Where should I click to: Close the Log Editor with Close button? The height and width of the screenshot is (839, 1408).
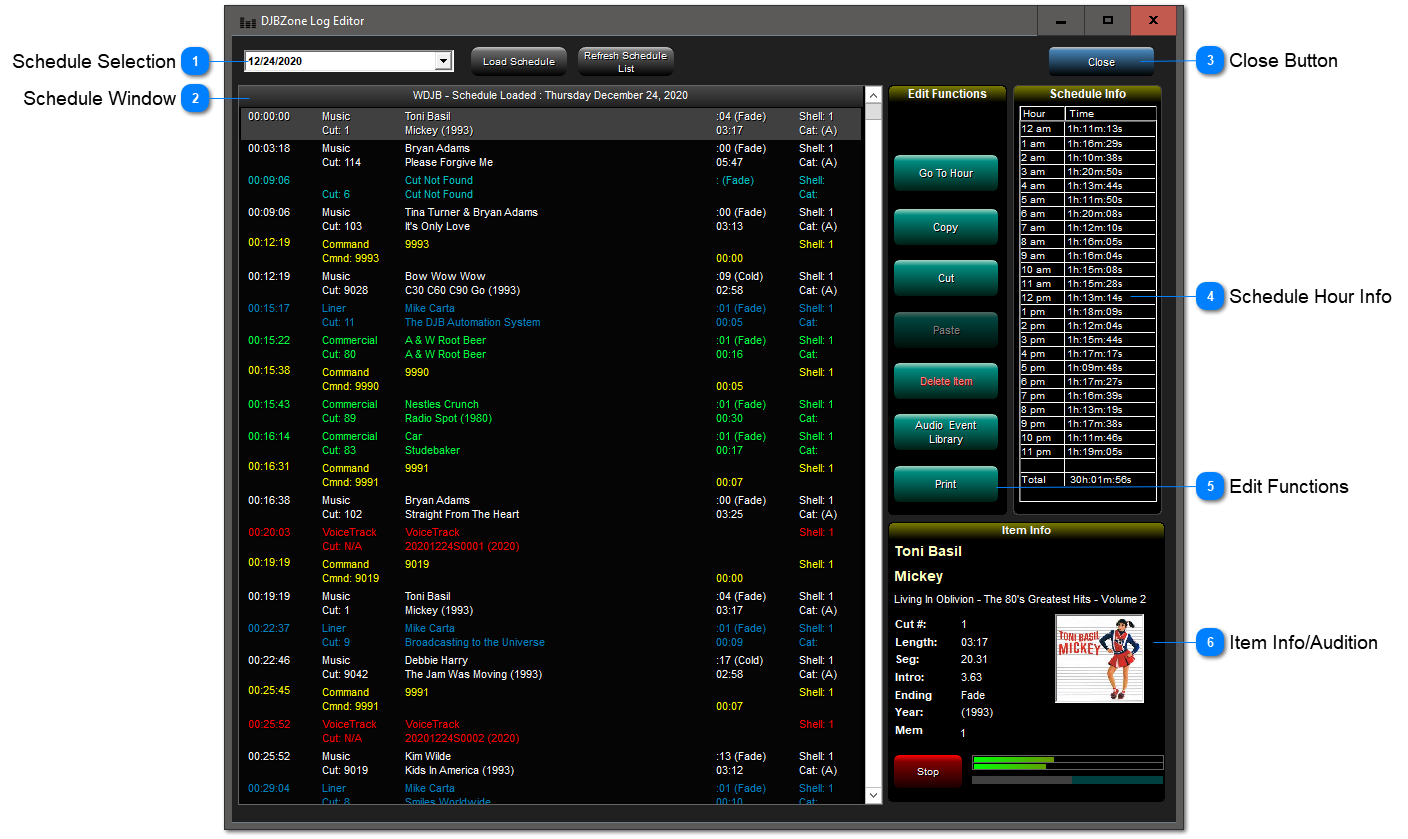click(1101, 62)
